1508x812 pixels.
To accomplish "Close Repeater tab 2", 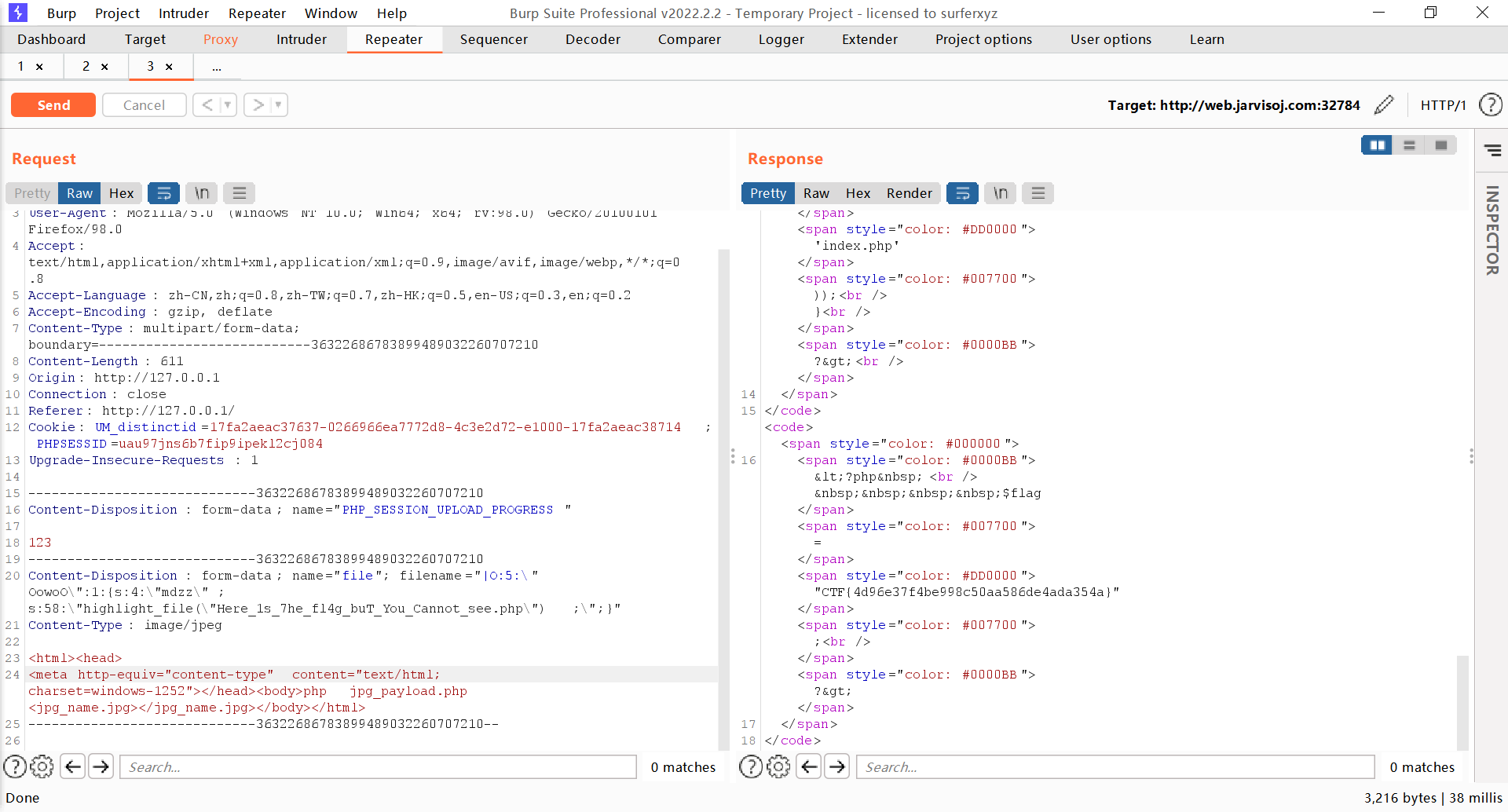I will (x=104, y=67).
